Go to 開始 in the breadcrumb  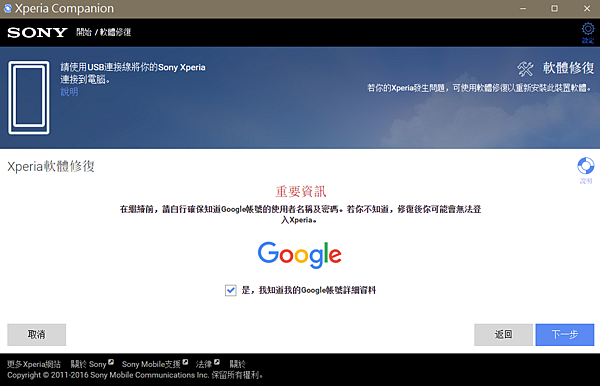coord(84,32)
